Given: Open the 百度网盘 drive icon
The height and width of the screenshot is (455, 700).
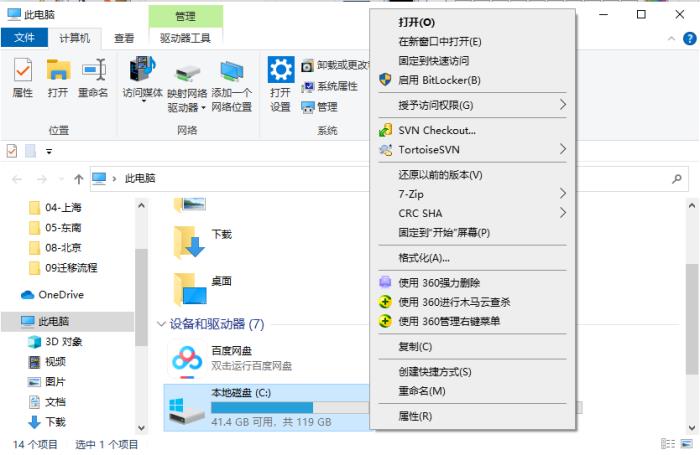Looking at the screenshot, I should pos(187,357).
